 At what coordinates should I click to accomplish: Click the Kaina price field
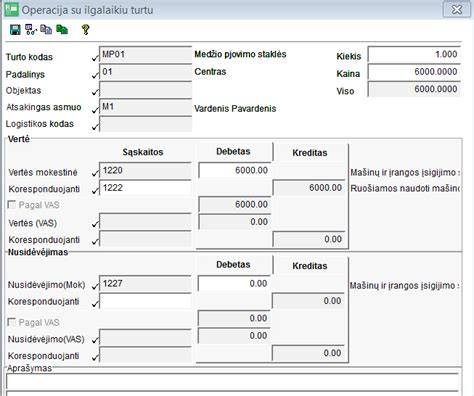[414, 72]
